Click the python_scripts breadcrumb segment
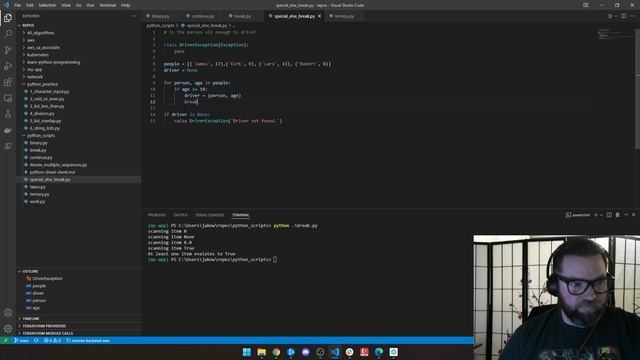This screenshot has height=360, width=640. coord(160,25)
